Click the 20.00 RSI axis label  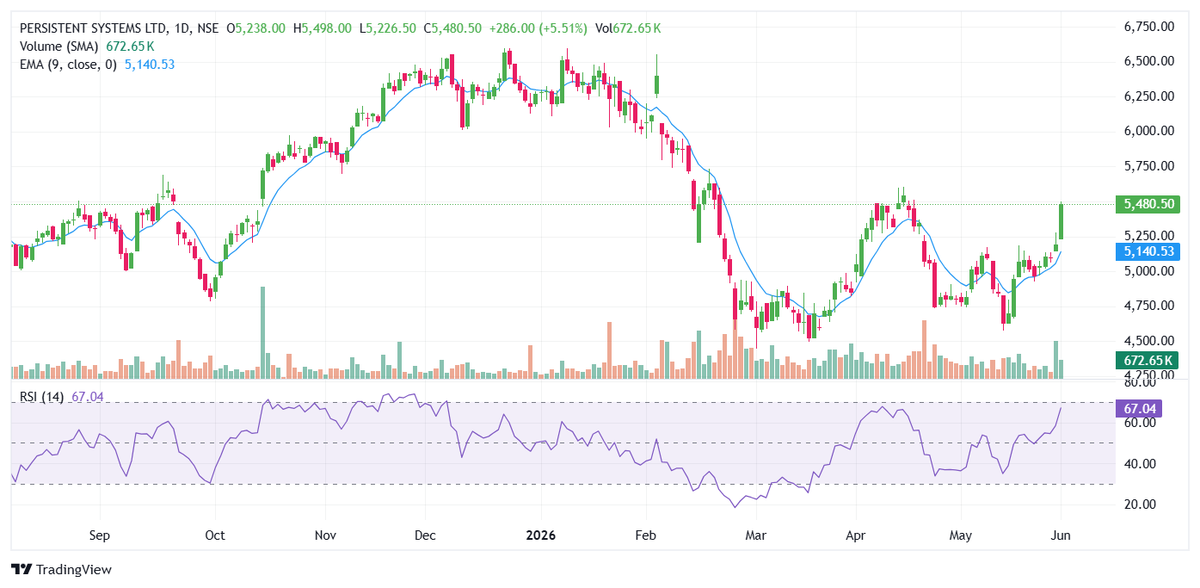point(1139,505)
